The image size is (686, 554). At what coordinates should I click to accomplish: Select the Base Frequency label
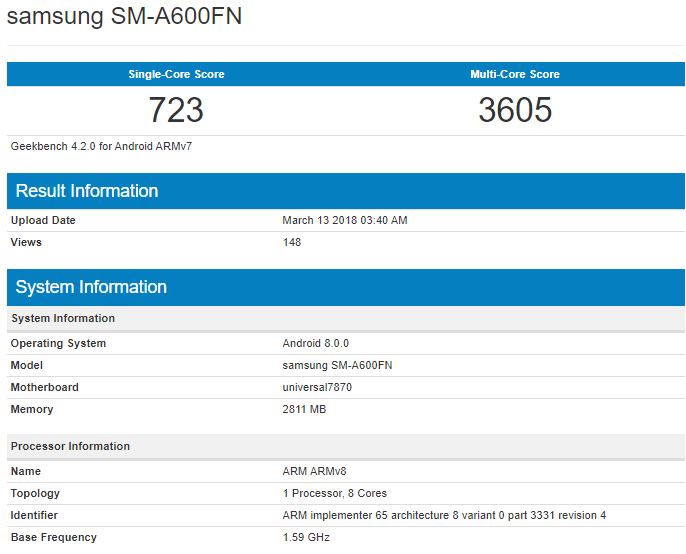[x=54, y=537]
